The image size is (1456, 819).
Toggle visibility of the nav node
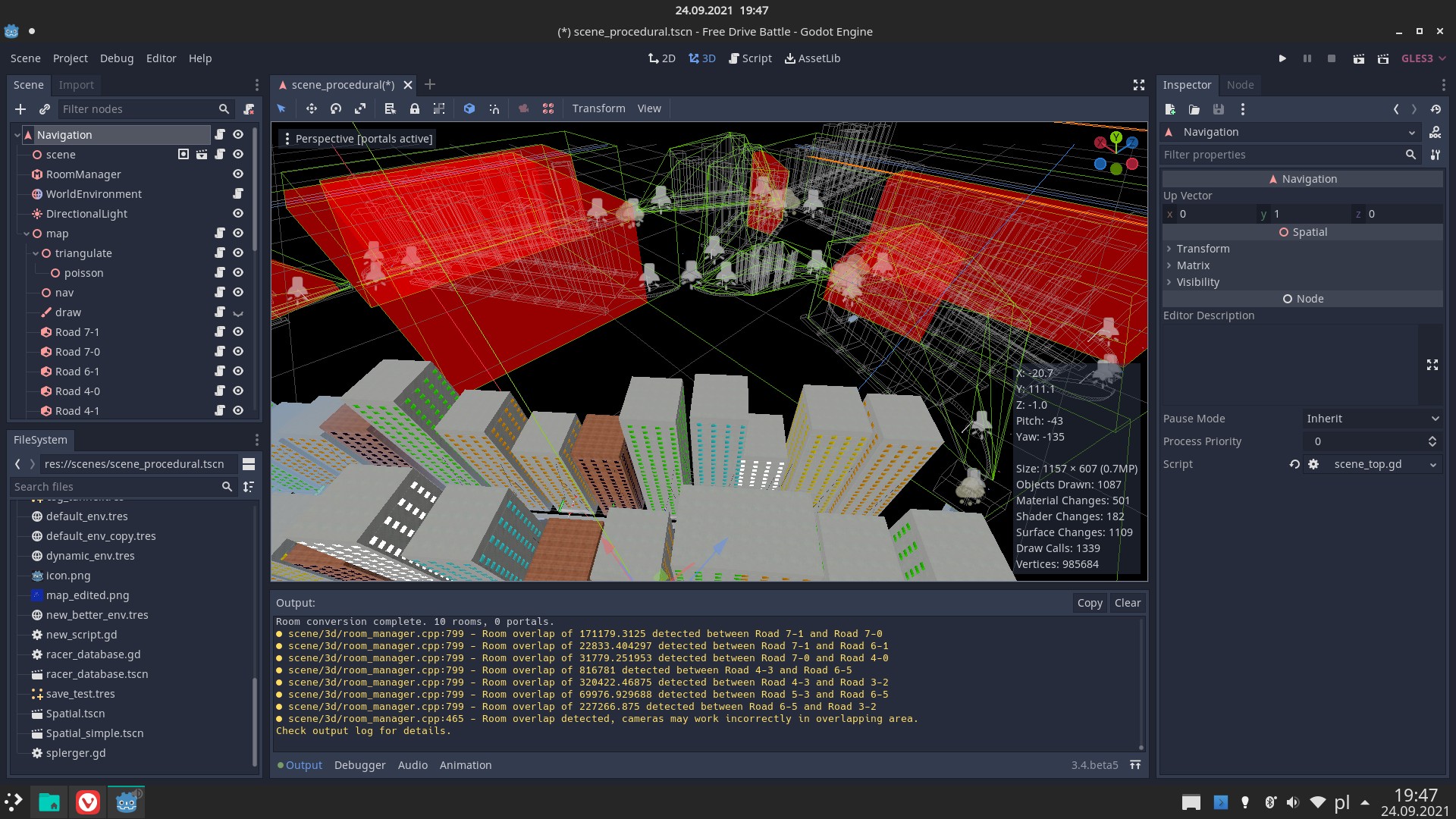[x=238, y=293]
